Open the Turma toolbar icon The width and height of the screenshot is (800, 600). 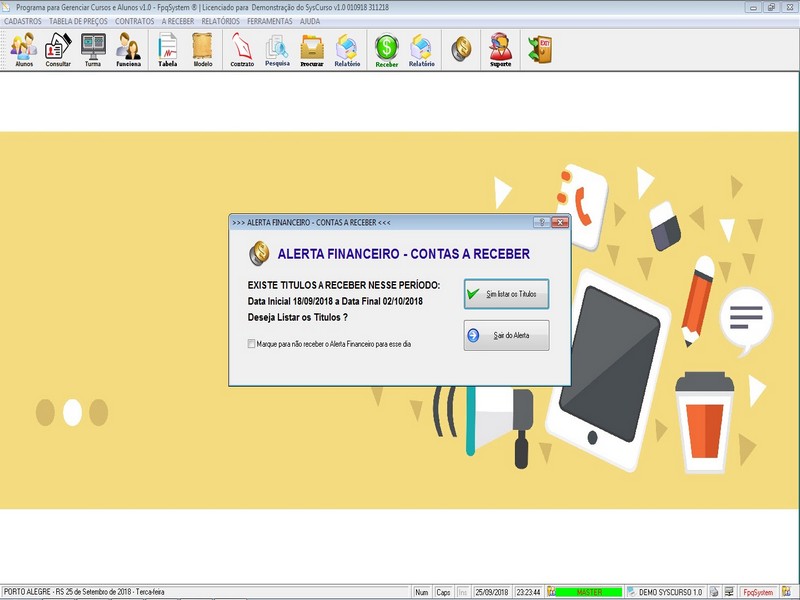pos(93,49)
